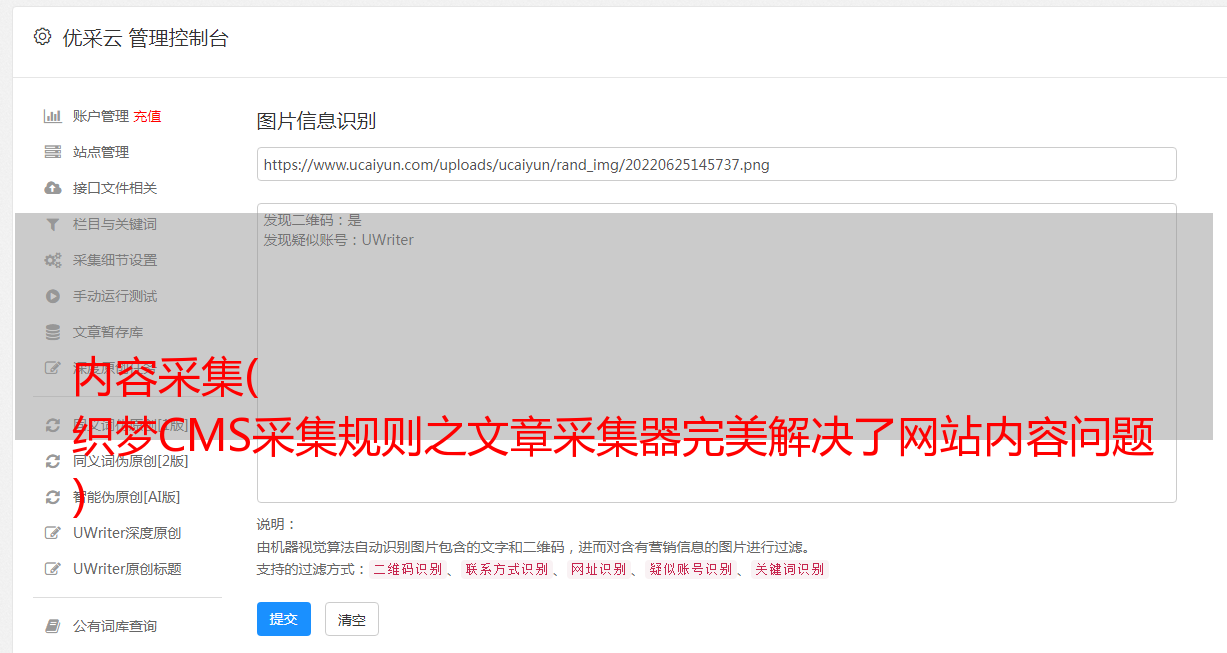Open 接口文件相关 from the sidebar
This screenshot has height=653, width=1227.
pos(115,188)
